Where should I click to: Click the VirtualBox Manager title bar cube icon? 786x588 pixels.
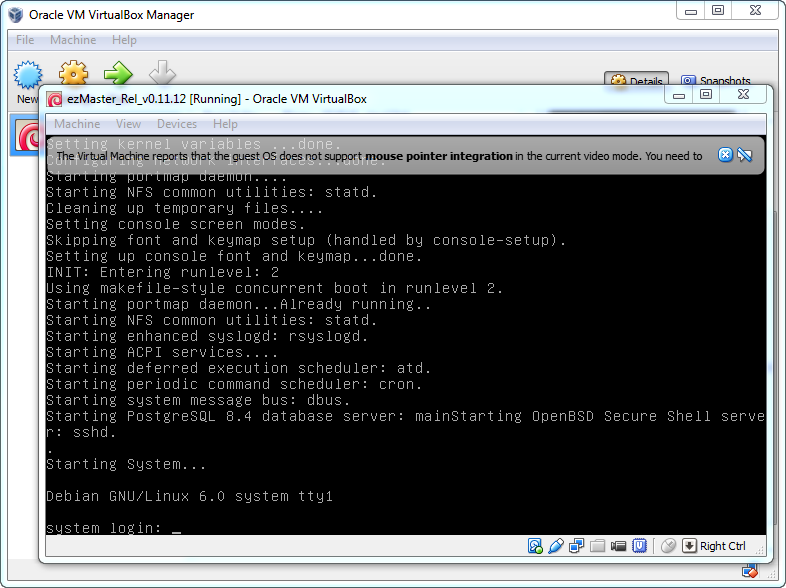16,15
